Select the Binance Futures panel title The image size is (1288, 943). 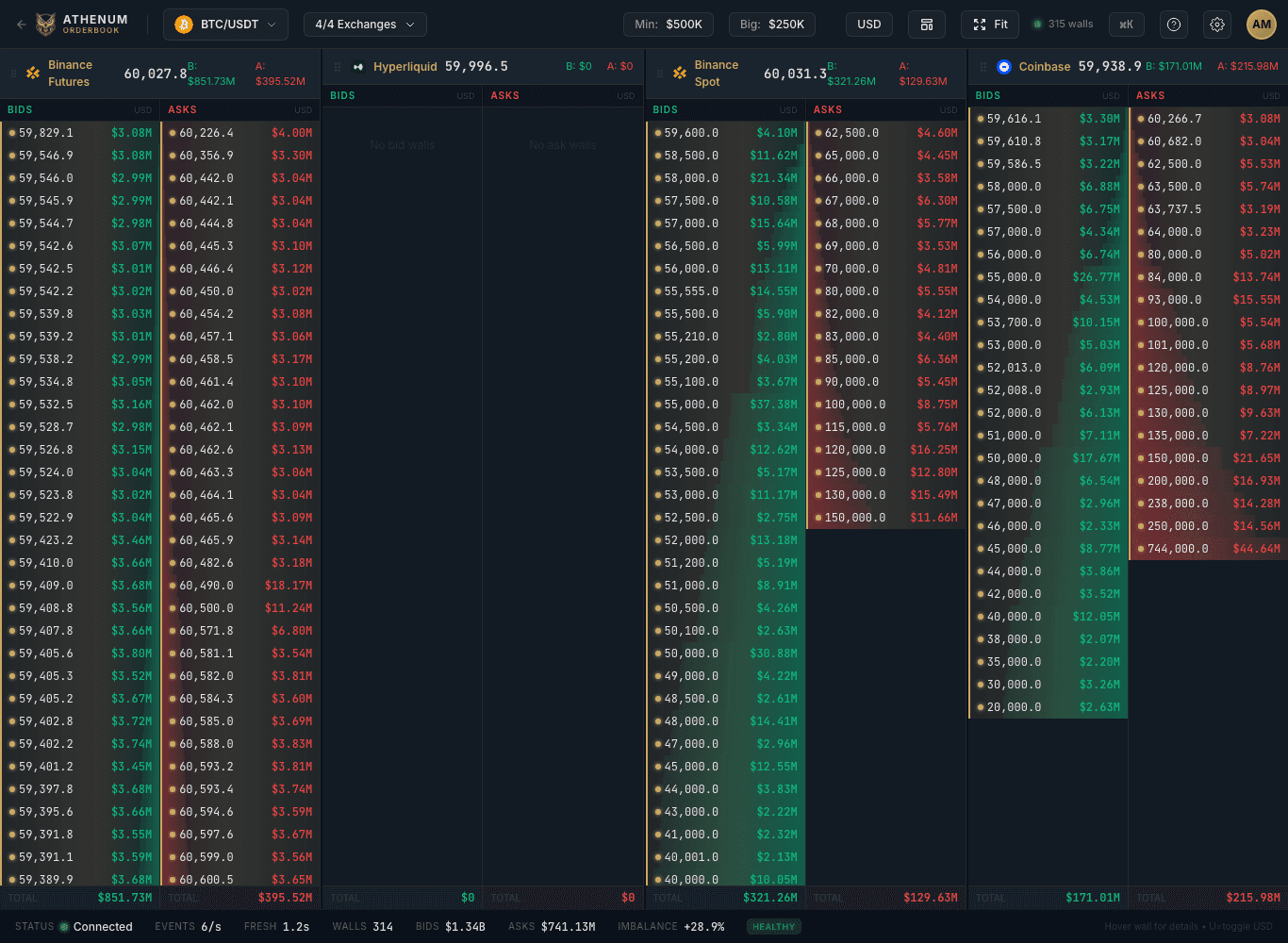pyautogui.click(x=70, y=74)
